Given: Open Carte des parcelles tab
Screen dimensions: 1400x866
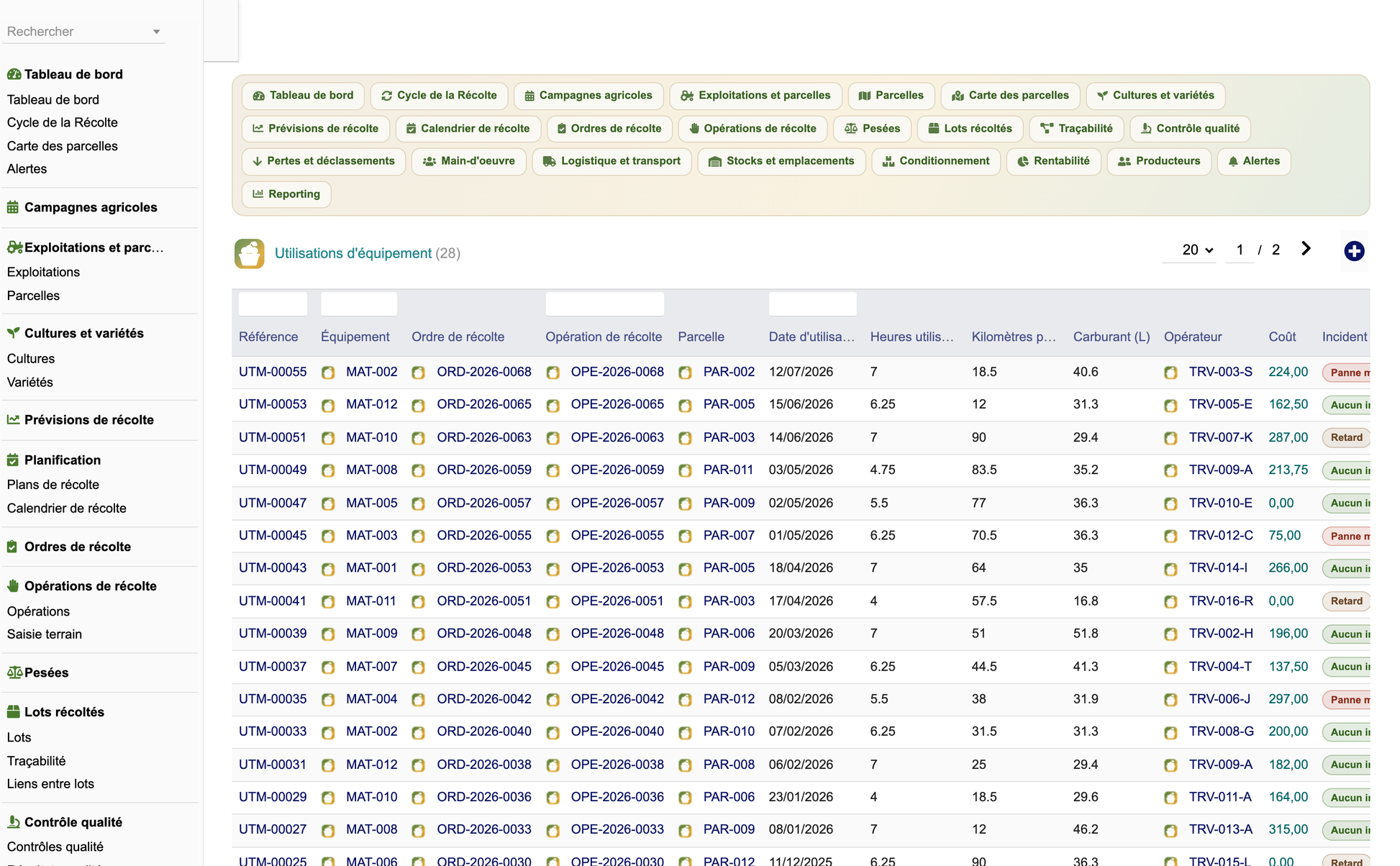Looking at the screenshot, I should point(1010,96).
